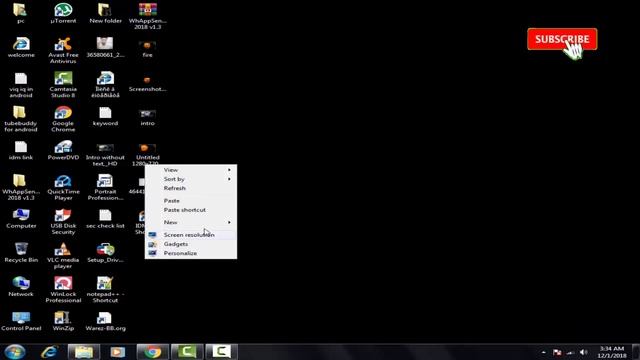Select the Warez-BB.org shortcut icon
Image resolution: width=640 pixels, height=360 pixels.
(105, 321)
